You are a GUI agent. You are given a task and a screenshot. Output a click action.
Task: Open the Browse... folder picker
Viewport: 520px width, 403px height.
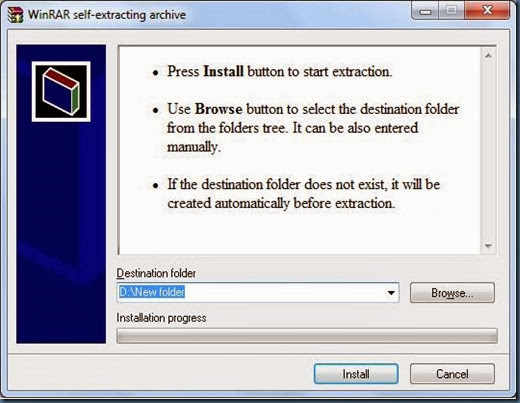[452, 293]
